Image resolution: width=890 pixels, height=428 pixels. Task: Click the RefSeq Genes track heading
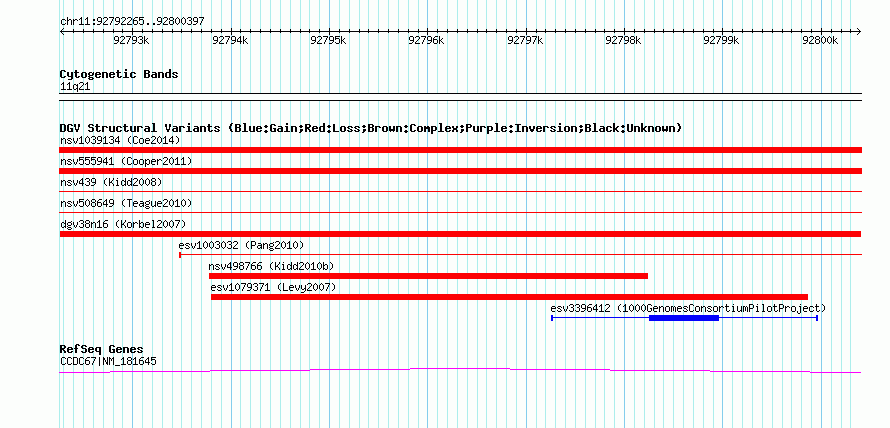pos(102,349)
